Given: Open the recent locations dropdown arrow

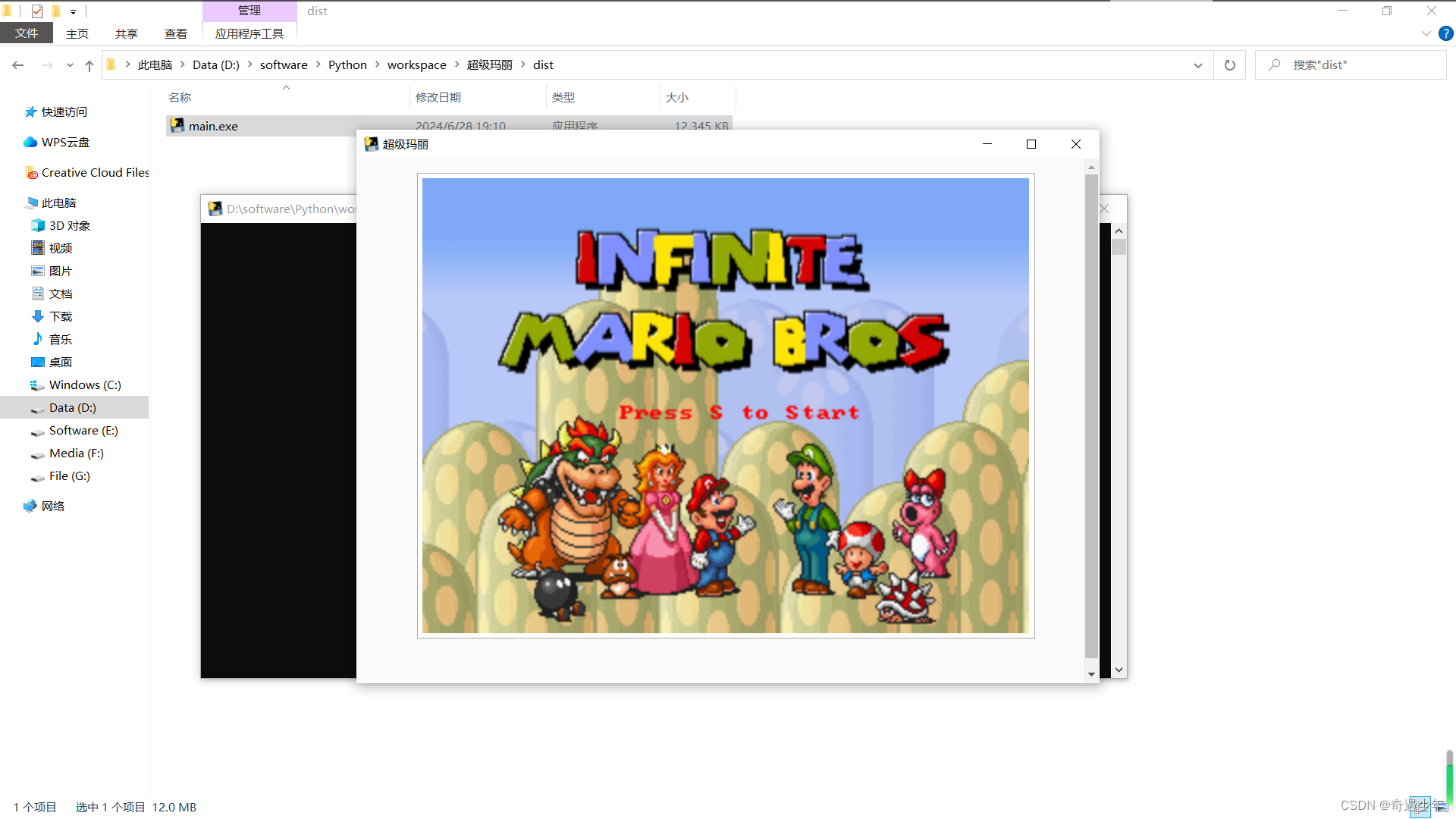Looking at the screenshot, I should tap(70, 66).
